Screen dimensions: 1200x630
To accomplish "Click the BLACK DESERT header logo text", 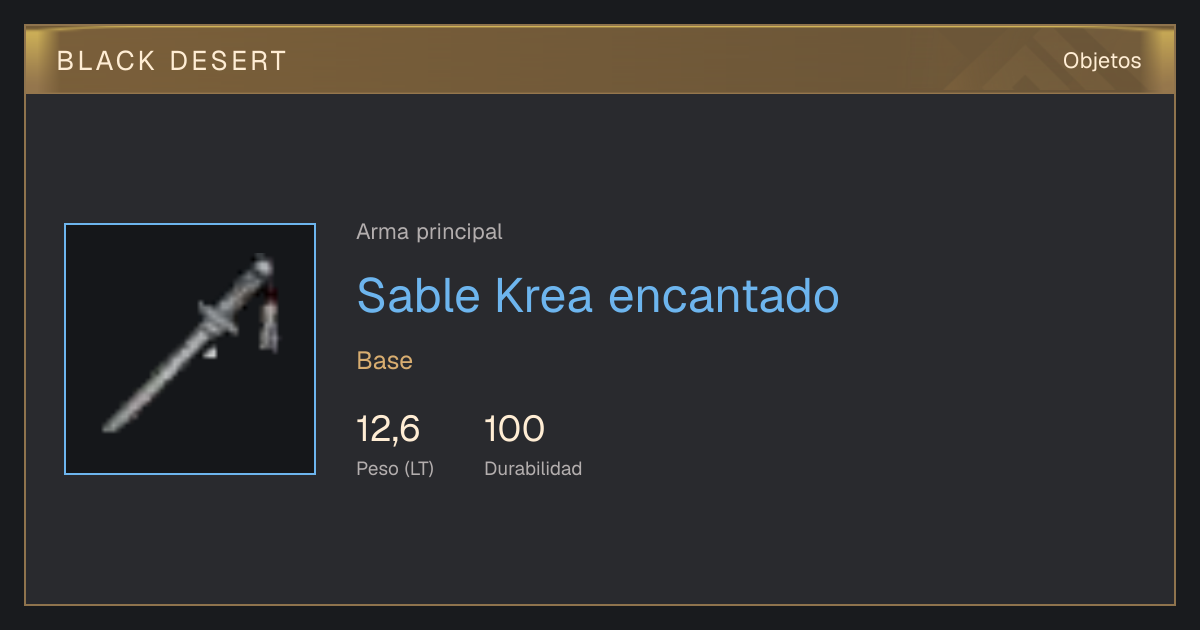I will [x=172, y=61].
